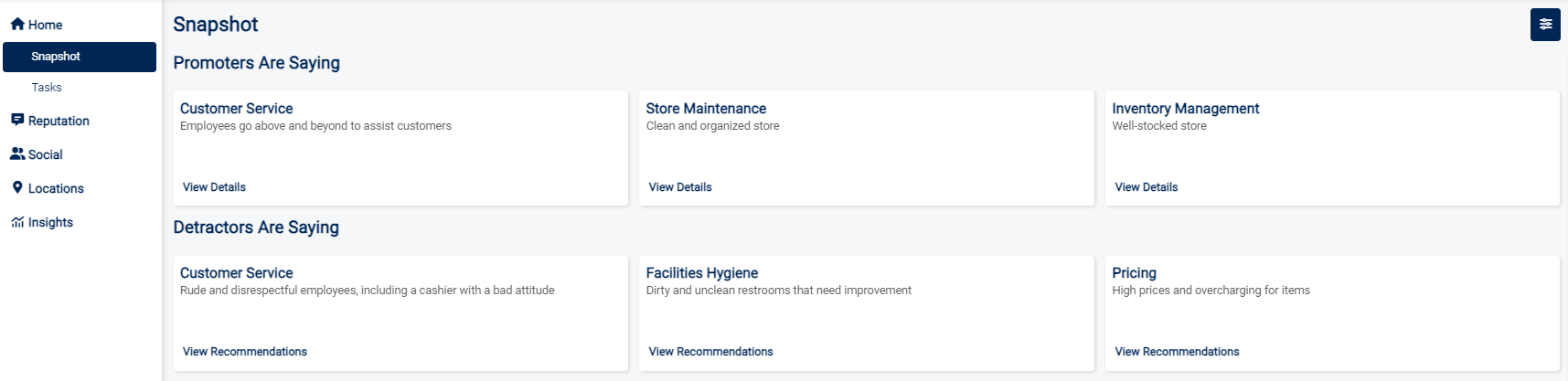The width and height of the screenshot is (1568, 381).
Task: Open the filter settings sliders button
Action: tap(1545, 25)
